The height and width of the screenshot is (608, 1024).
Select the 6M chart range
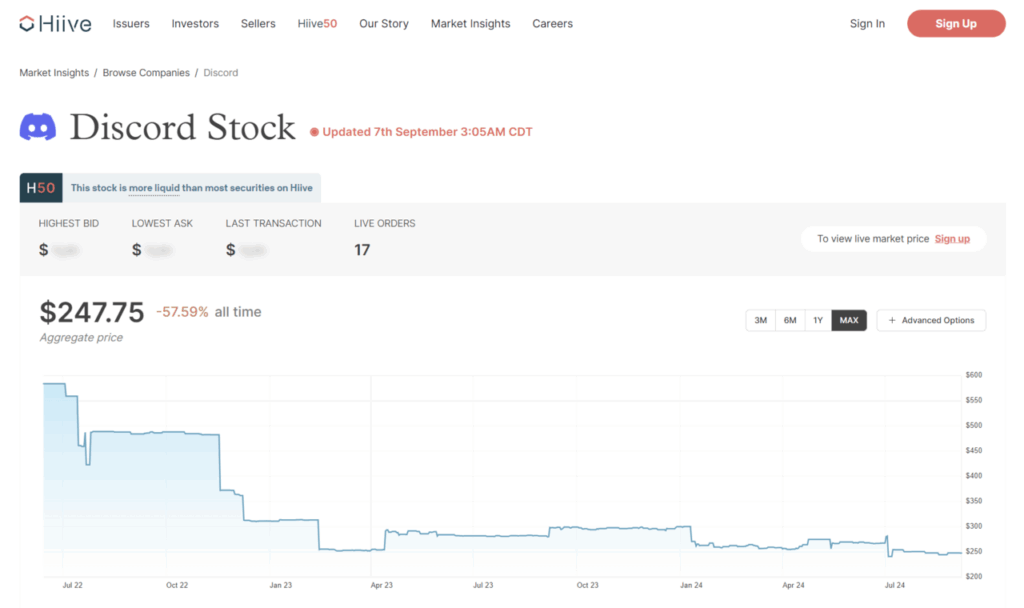click(790, 320)
